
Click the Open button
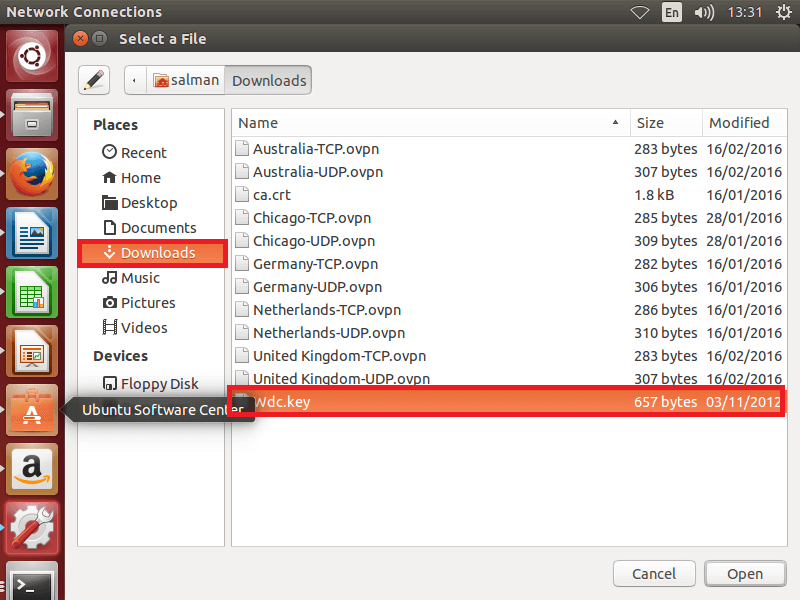tap(745, 574)
